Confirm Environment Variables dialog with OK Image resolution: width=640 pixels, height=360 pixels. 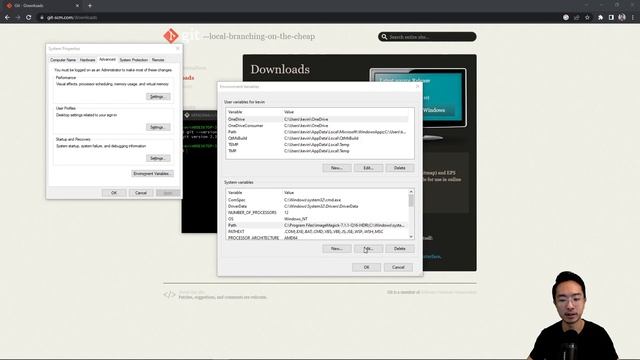366,267
